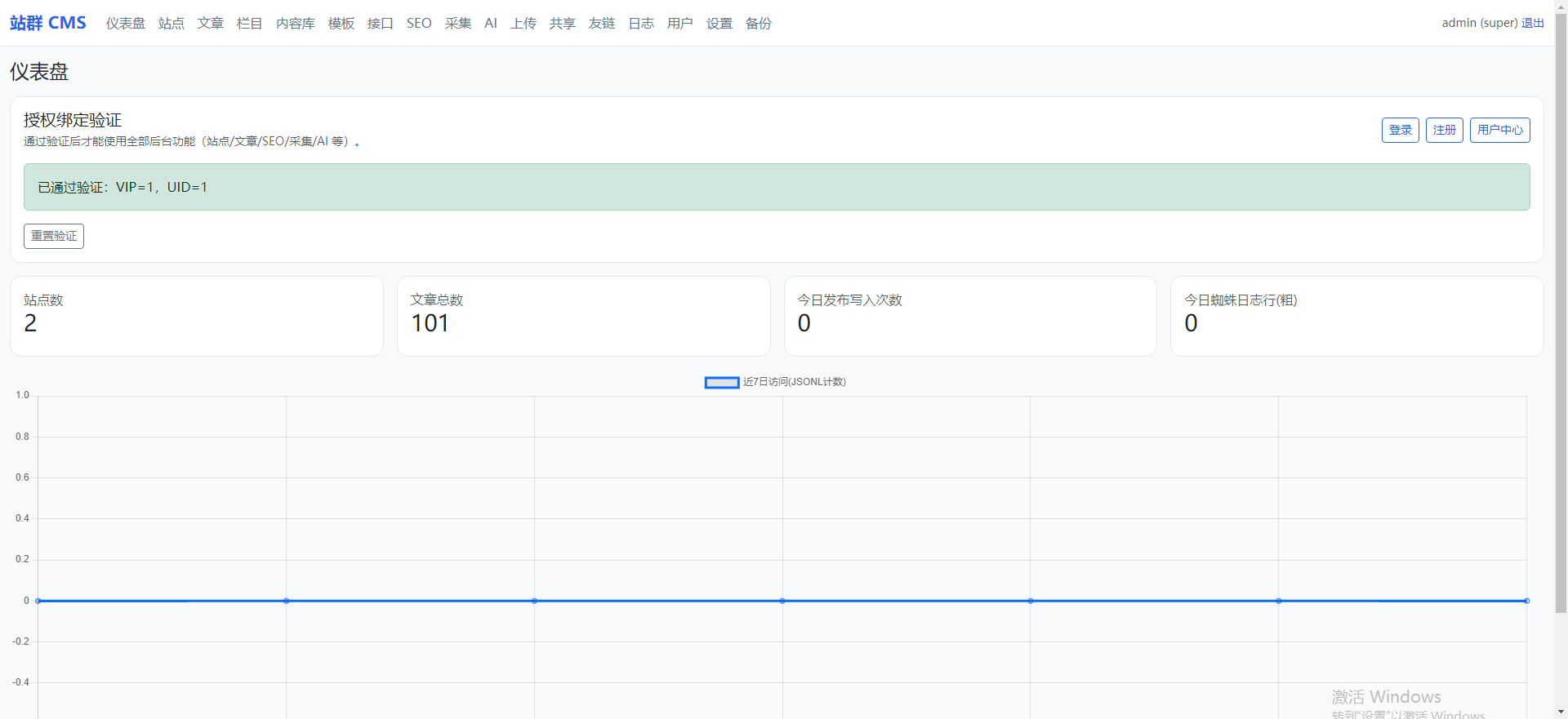1568x719 pixels.
Task: Click the 重置验证 button
Action: [54, 236]
